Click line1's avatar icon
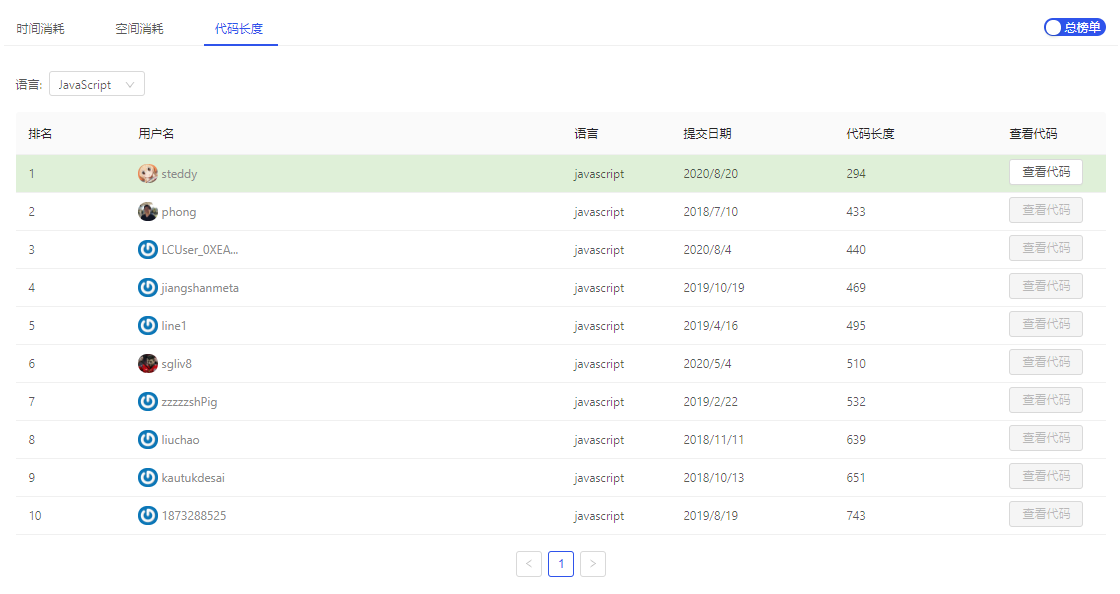 pos(147,325)
